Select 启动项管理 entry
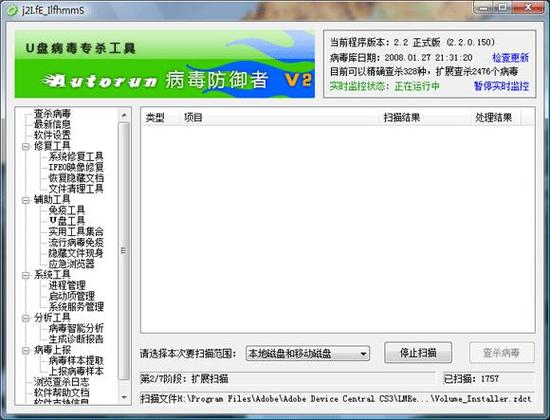The width and height of the screenshot is (550, 420). pos(72,296)
